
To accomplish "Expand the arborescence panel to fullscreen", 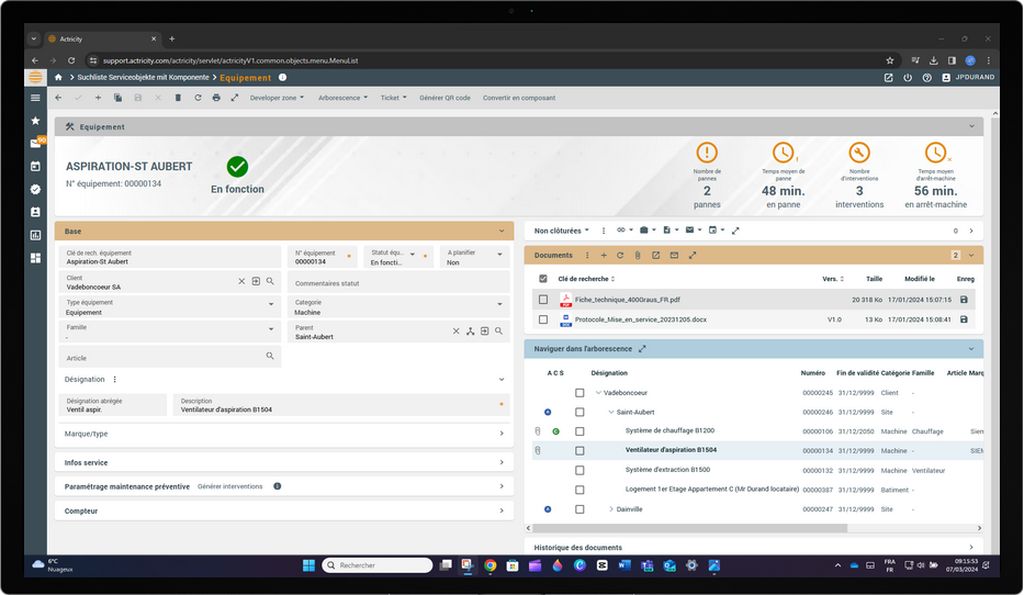I will (x=642, y=349).
